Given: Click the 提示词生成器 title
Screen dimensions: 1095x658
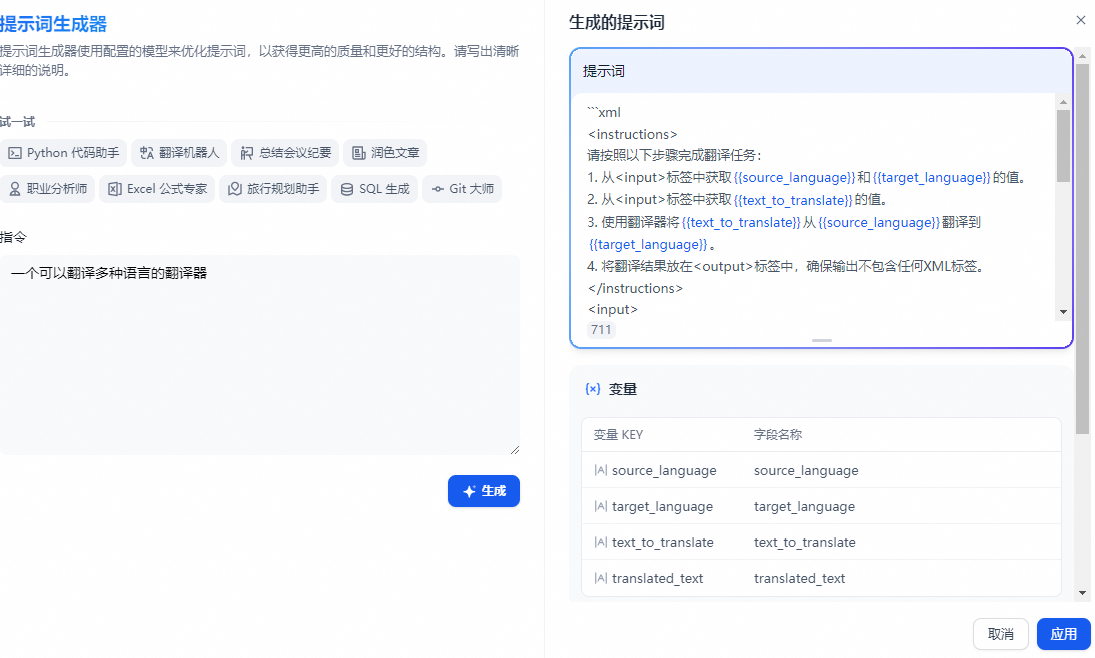Looking at the screenshot, I should 53,24.
